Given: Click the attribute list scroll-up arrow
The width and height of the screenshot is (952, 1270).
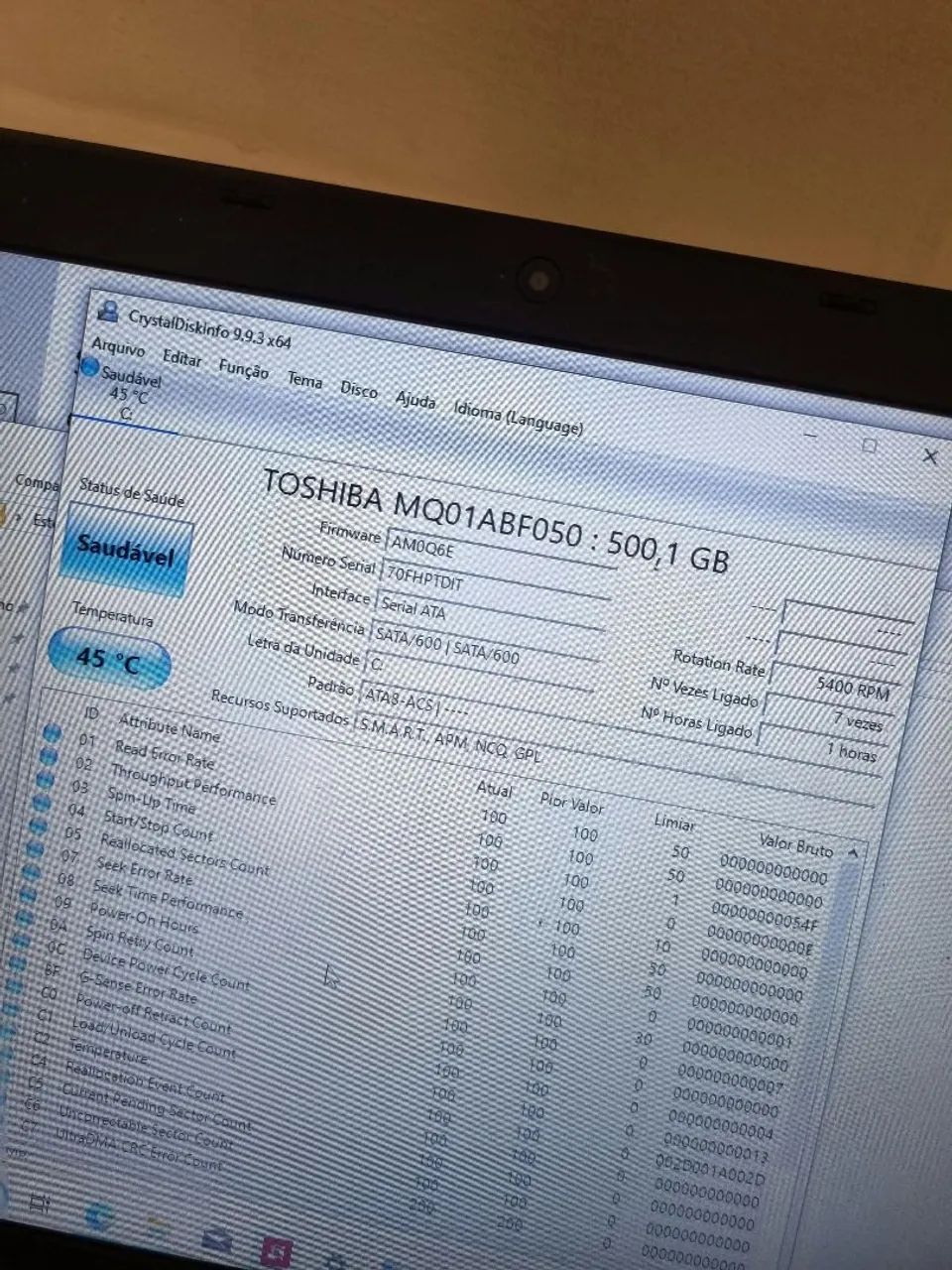Looking at the screenshot, I should coord(852,852).
